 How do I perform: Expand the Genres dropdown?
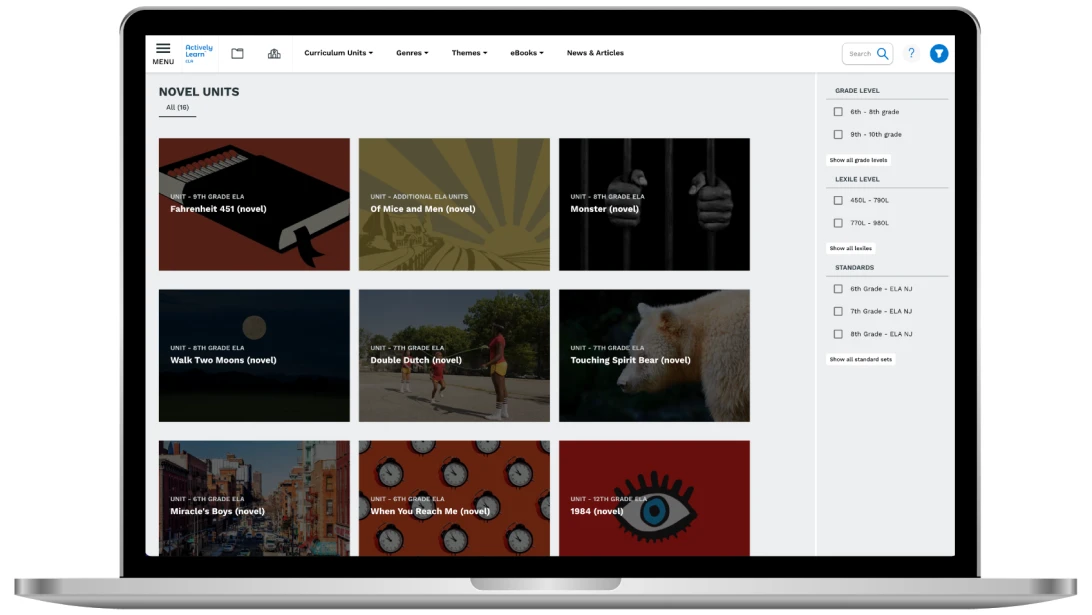coord(412,53)
